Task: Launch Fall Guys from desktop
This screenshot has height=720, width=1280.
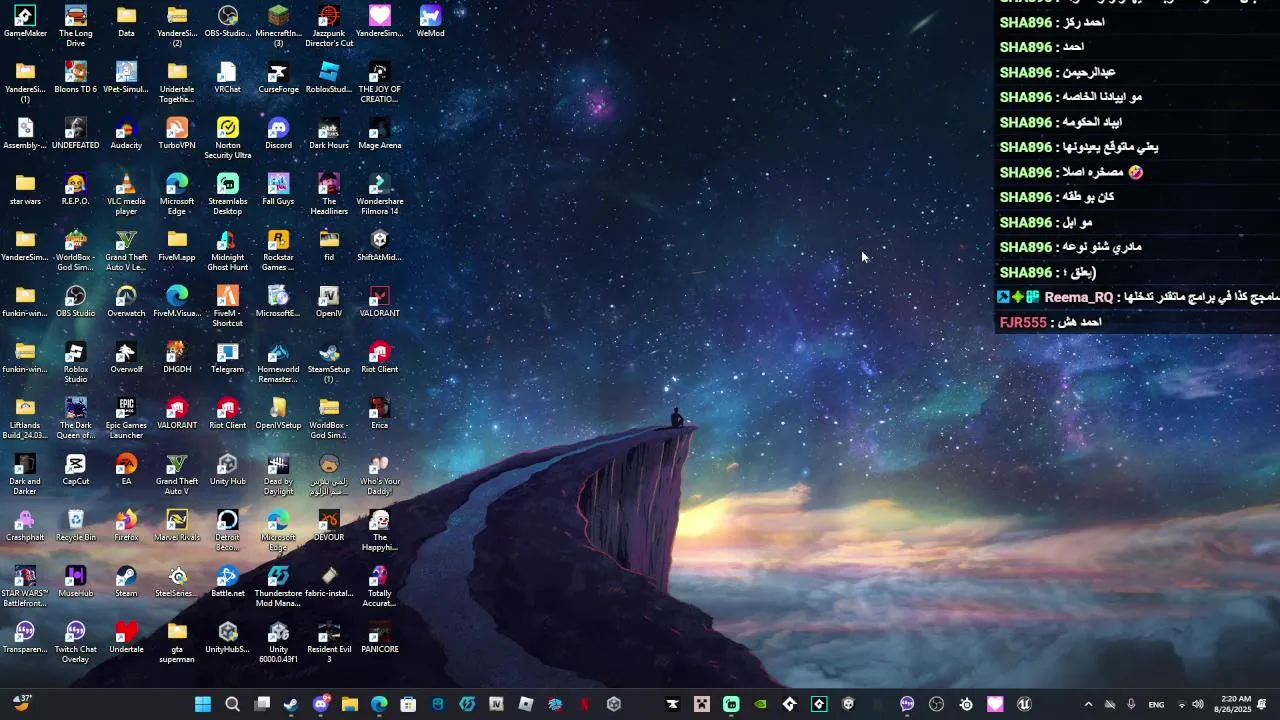Action: pos(278,189)
